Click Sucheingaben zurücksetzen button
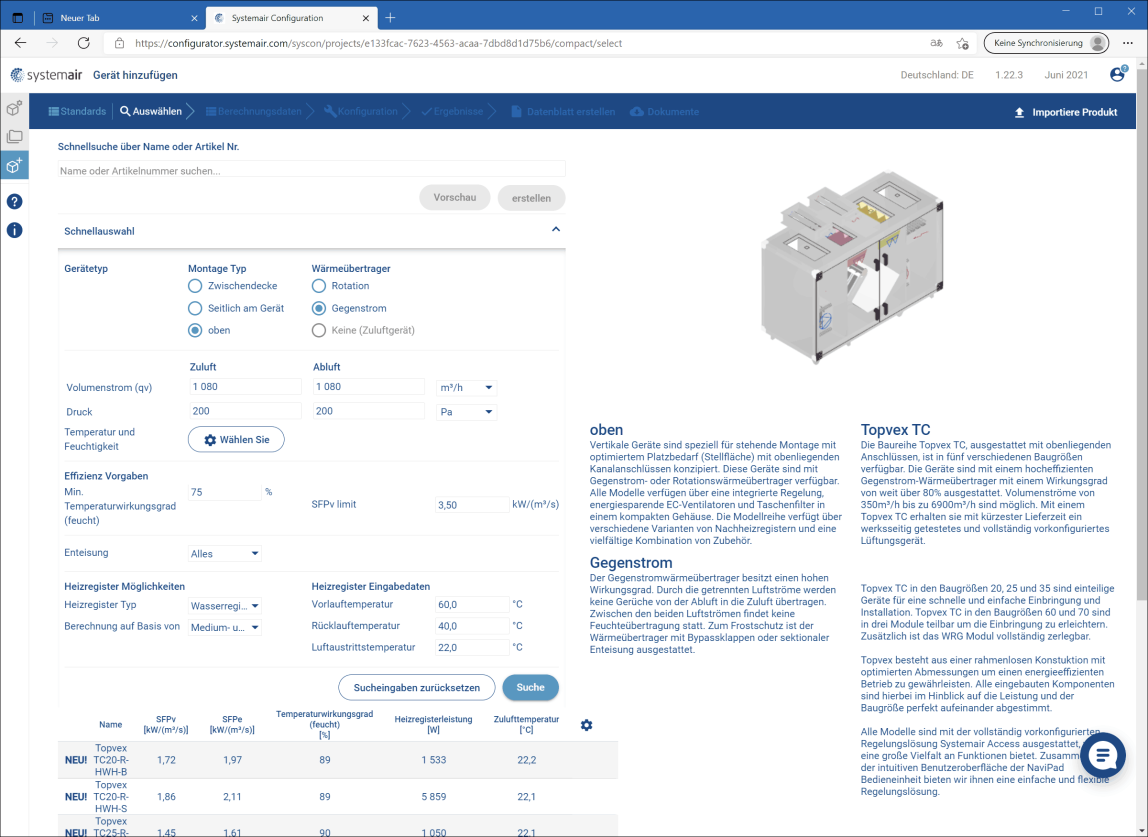Screen dimensions: 1148x837 pos(417,688)
